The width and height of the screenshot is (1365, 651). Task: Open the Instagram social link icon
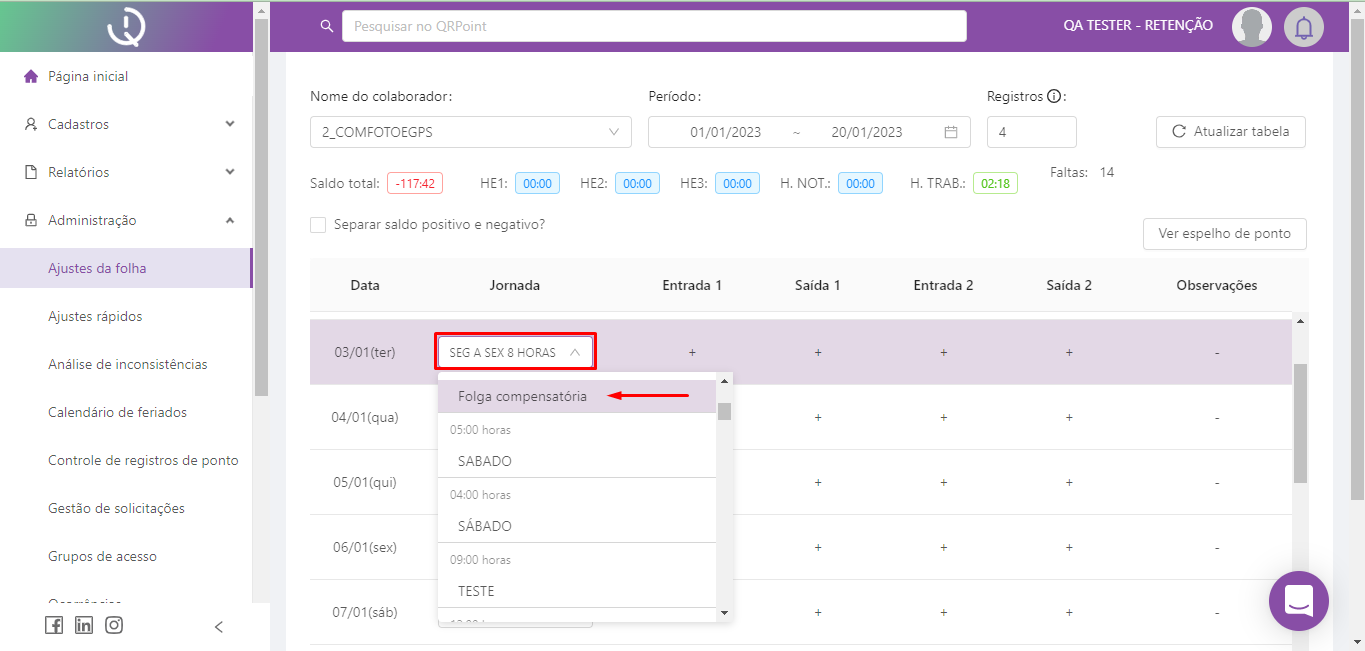click(114, 625)
